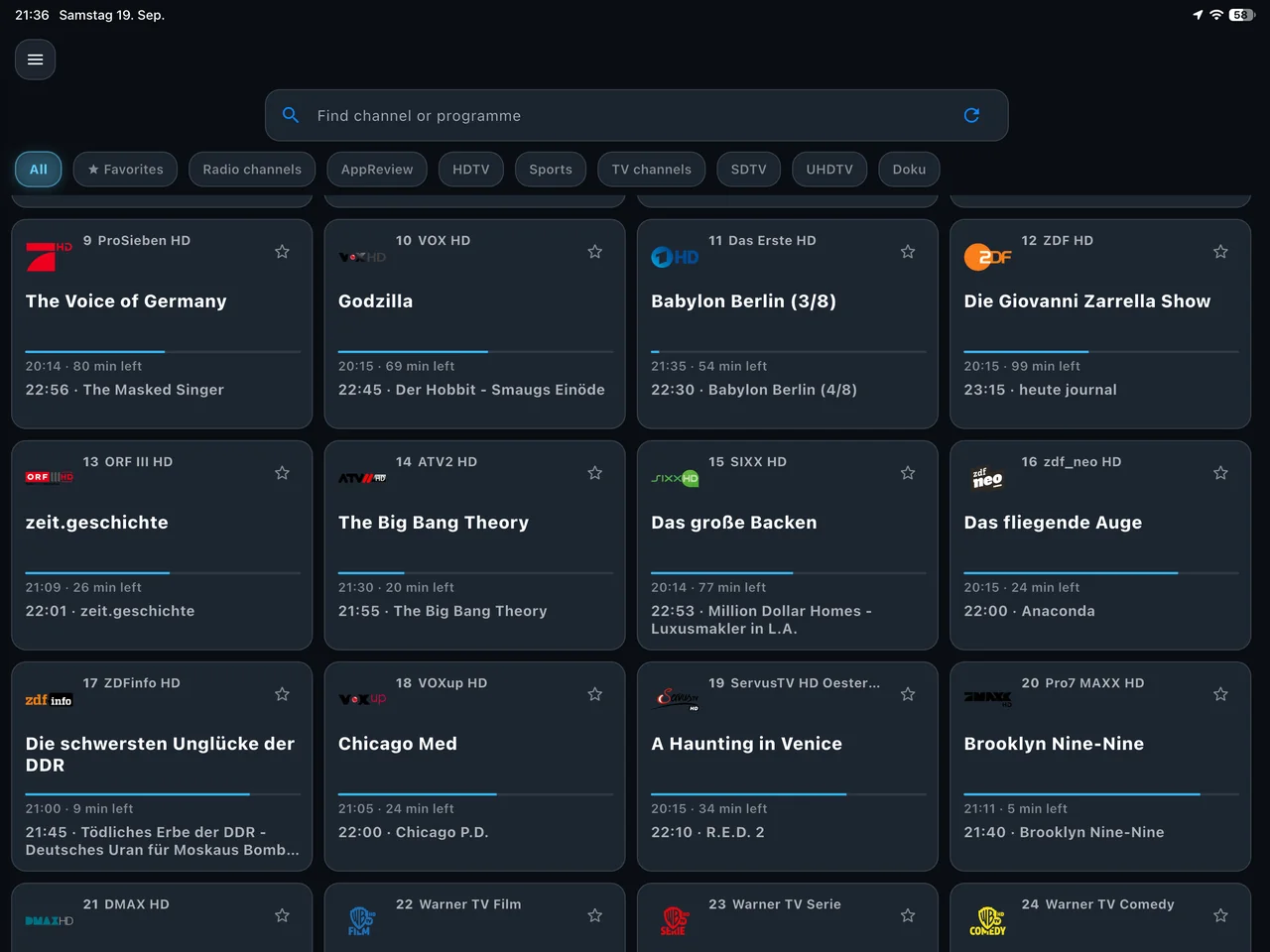The height and width of the screenshot is (952, 1270).
Task: Click the Warner TV Serie logo
Action: (x=675, y=920)
